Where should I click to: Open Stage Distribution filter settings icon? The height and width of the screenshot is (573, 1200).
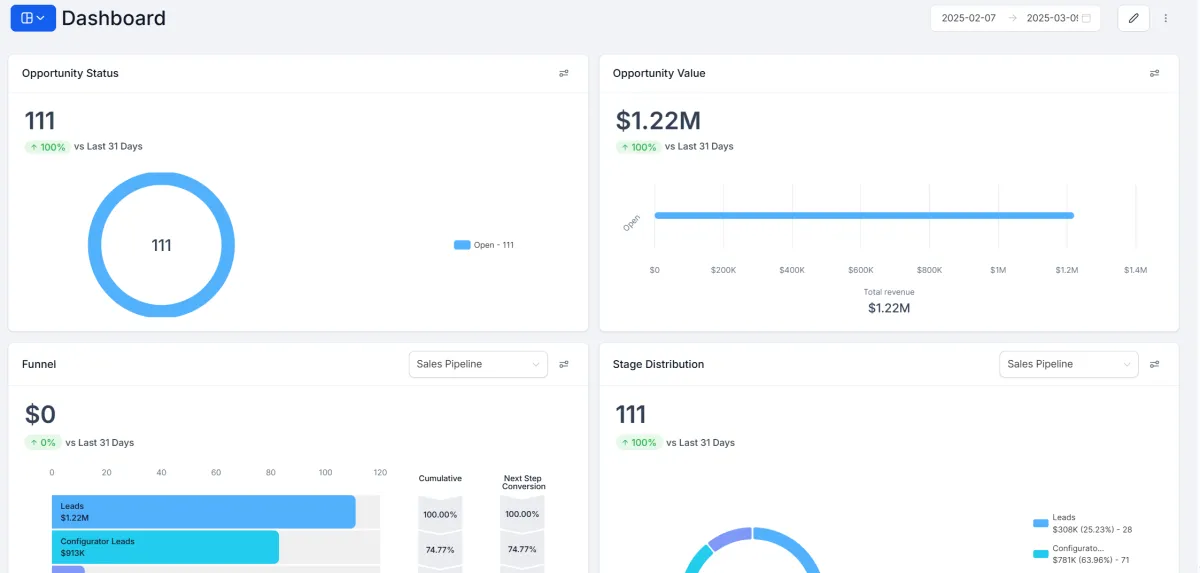click(1154, 364)
